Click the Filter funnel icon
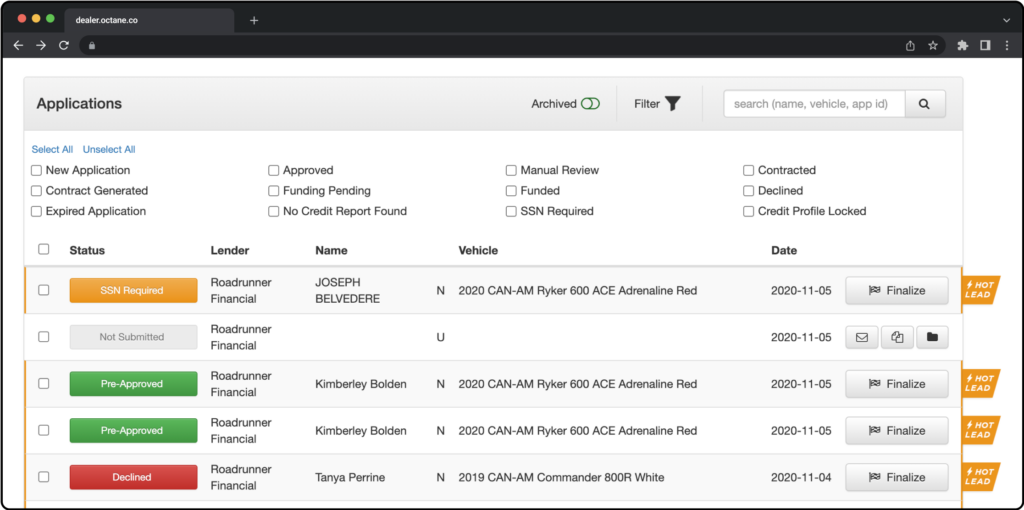Image resolution: width=1024 pixels, height=510 pixels. tap(672, 104)
